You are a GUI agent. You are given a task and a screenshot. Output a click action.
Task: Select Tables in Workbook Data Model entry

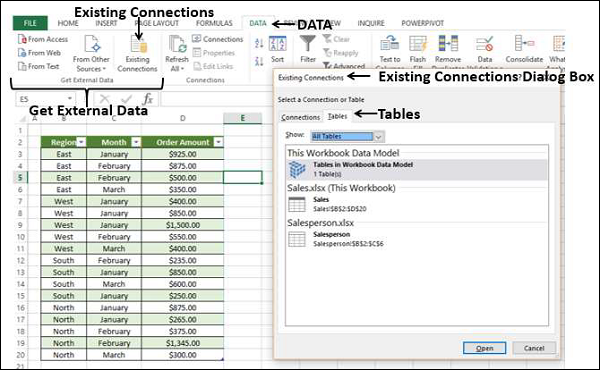(417, 169)
